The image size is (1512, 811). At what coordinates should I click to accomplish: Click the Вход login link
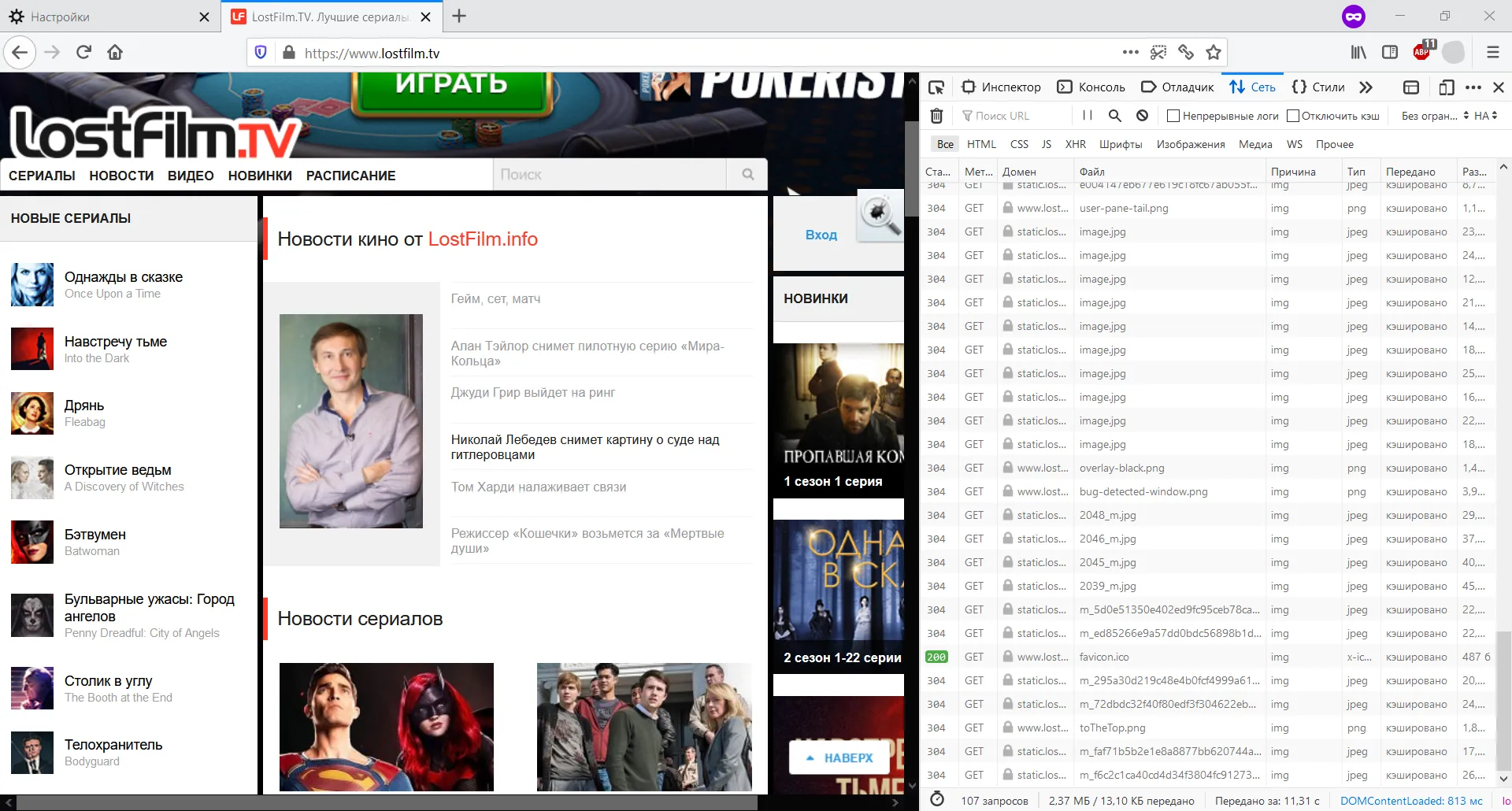(821, 235)
